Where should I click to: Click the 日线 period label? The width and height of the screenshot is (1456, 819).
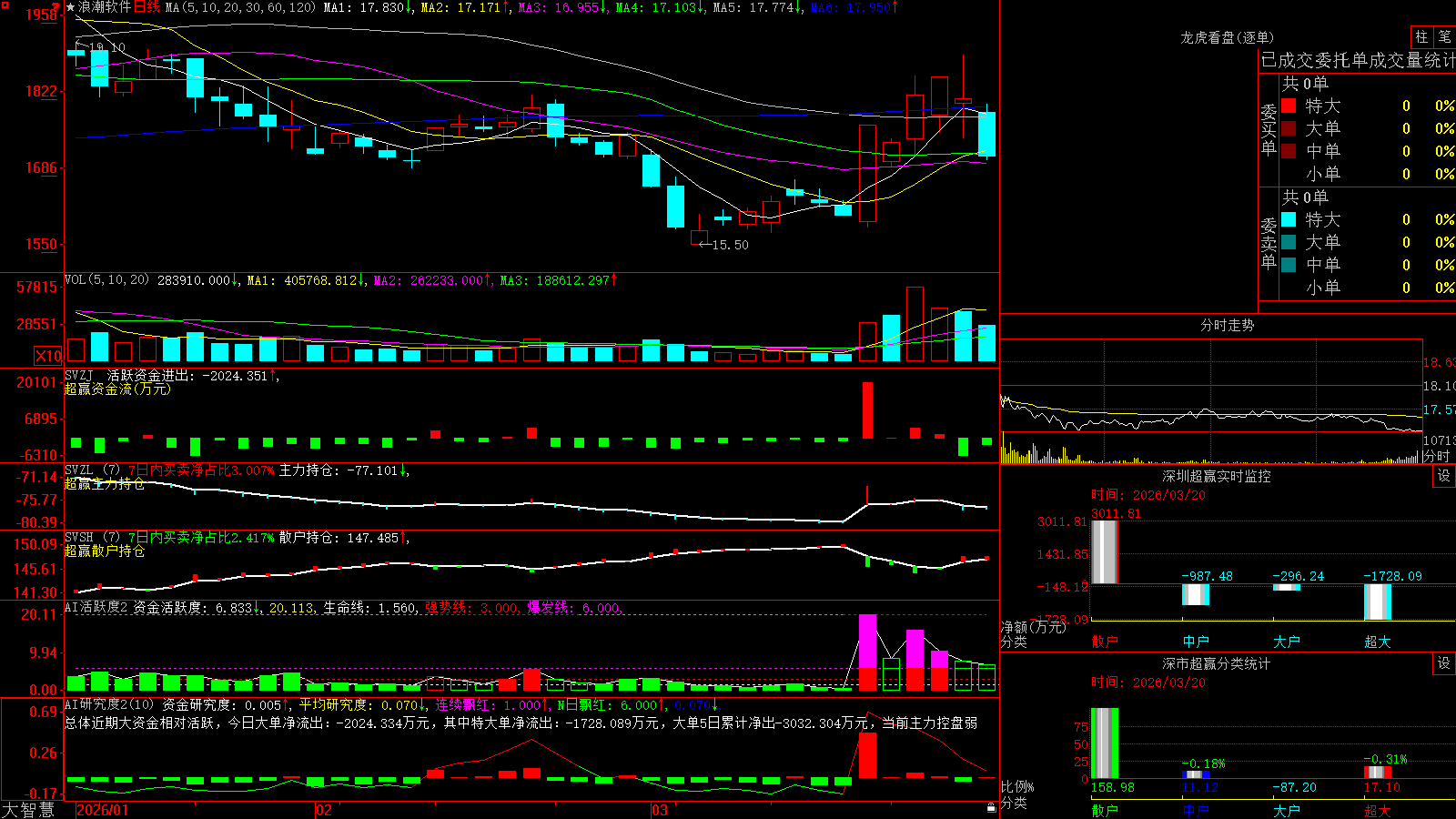[147, 7]
